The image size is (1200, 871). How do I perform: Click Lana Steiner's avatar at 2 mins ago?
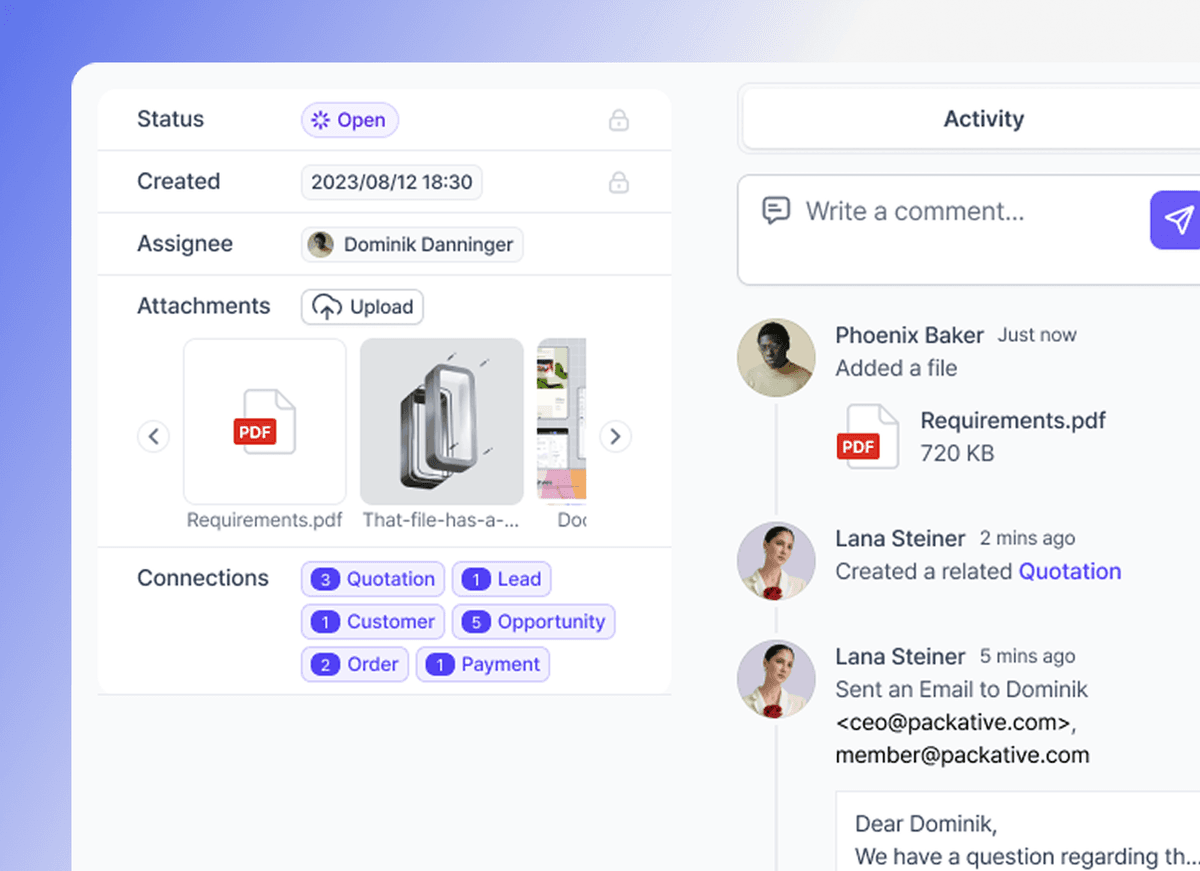tap(776, 560)
